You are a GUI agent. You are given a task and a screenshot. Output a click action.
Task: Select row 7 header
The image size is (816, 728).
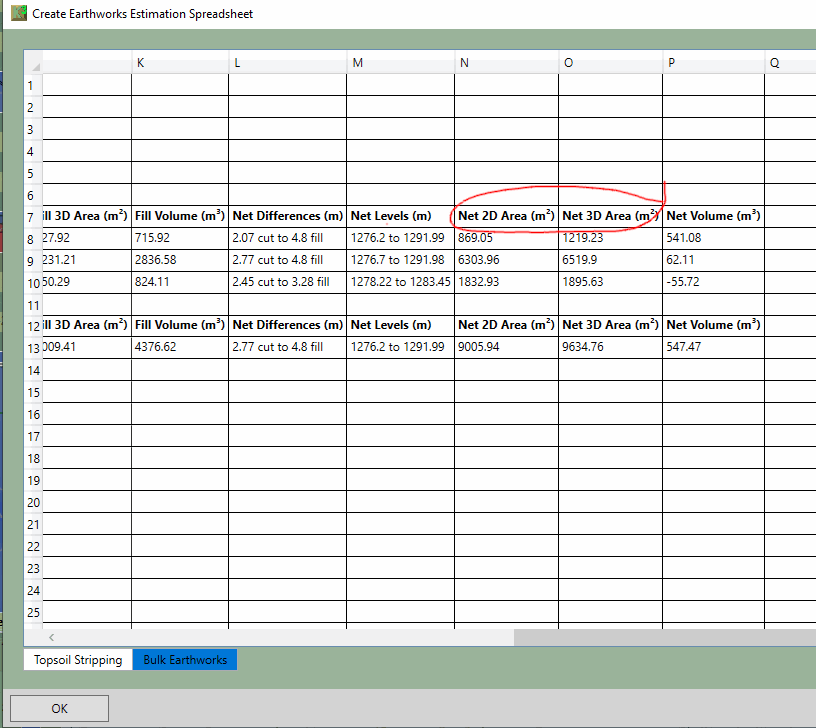pyautogui.click(x=33, y=216)
